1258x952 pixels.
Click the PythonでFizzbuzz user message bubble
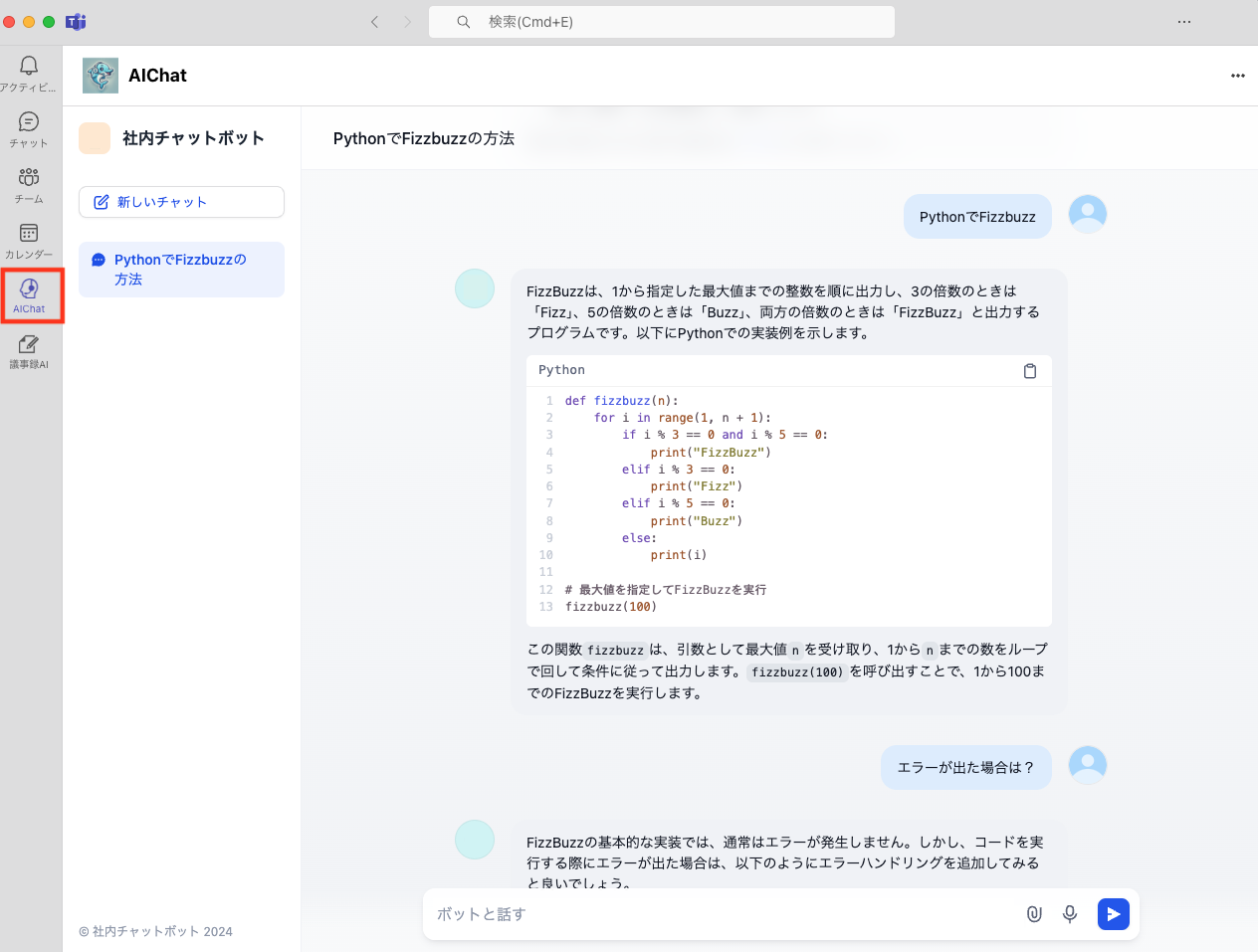tap(977, 217)
